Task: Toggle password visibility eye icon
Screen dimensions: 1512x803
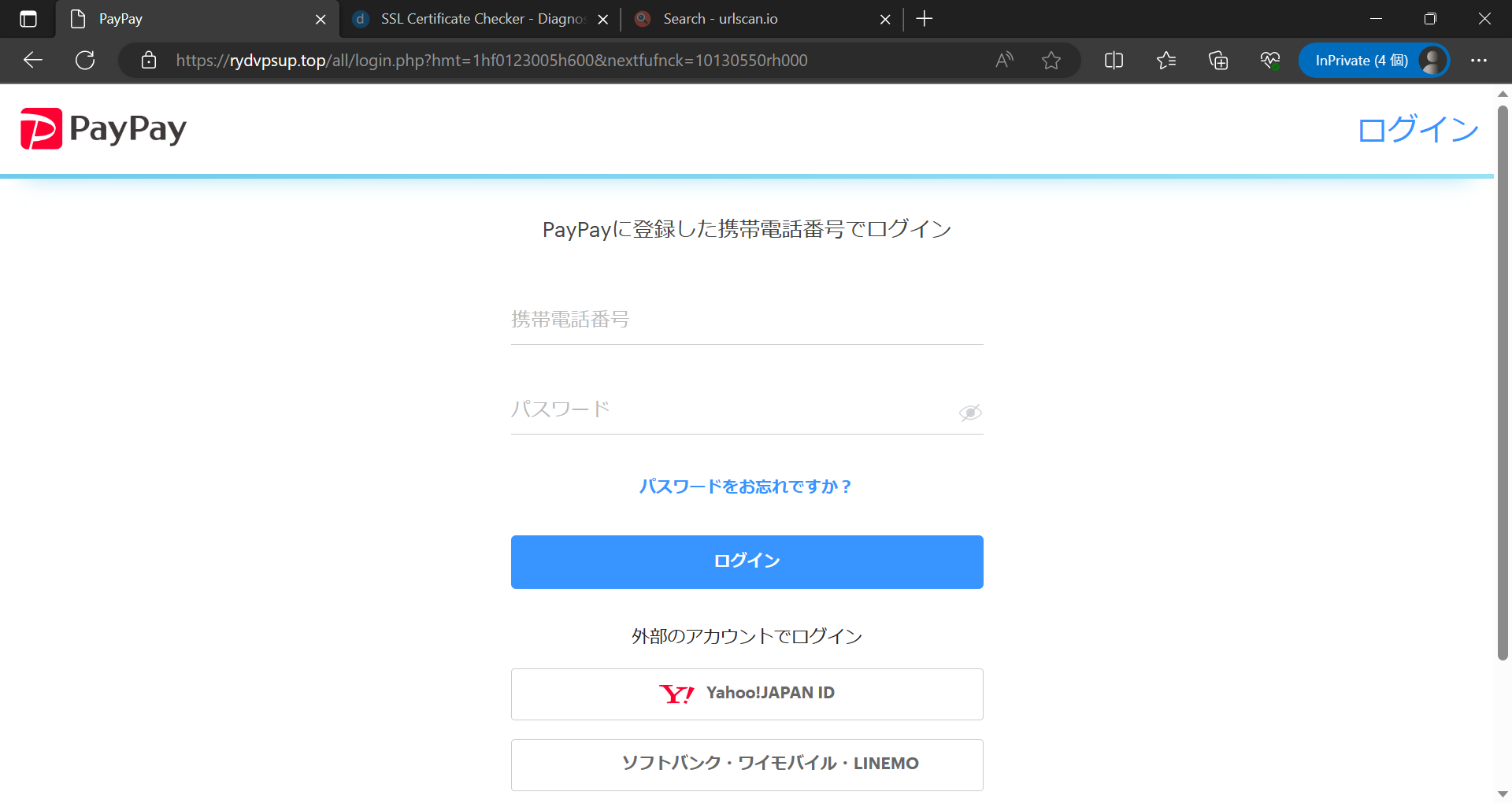Action: tap(970, 413)
